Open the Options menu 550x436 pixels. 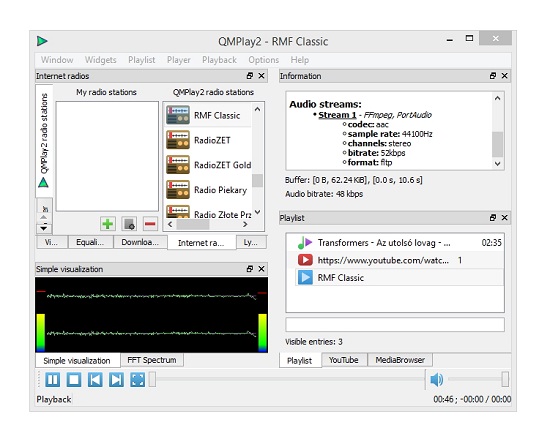[263, 60]
